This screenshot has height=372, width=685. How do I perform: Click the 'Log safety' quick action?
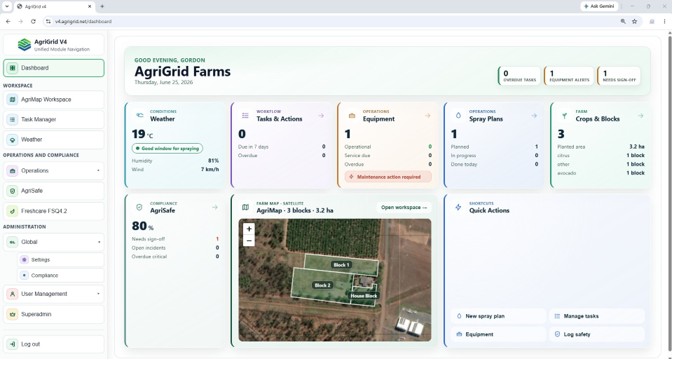(596, 334)
